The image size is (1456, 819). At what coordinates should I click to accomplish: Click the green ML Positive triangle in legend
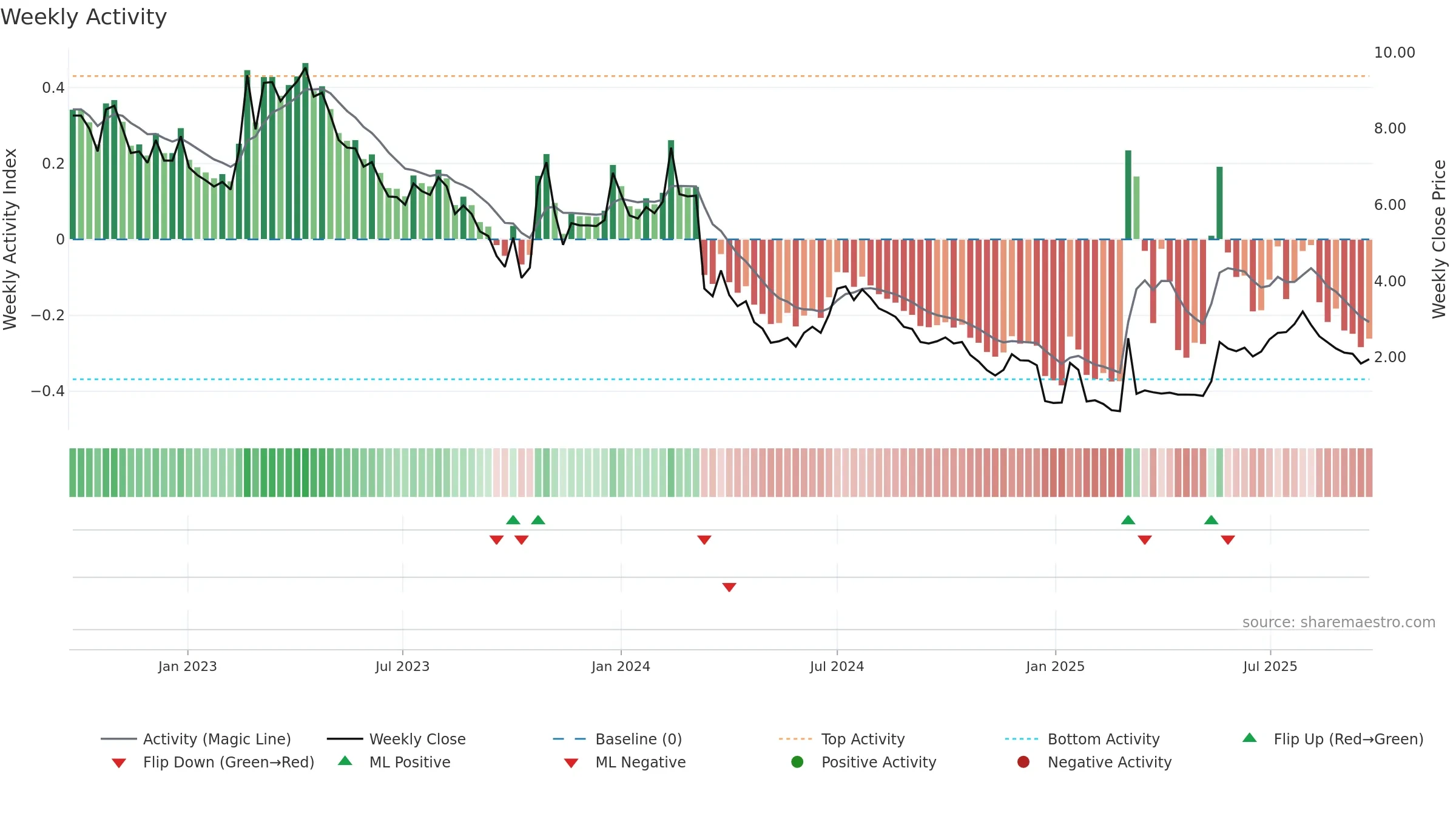coord(345,761)
